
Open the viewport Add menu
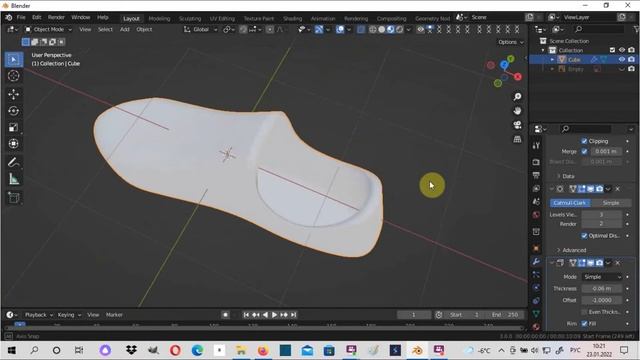click(124, 29)
